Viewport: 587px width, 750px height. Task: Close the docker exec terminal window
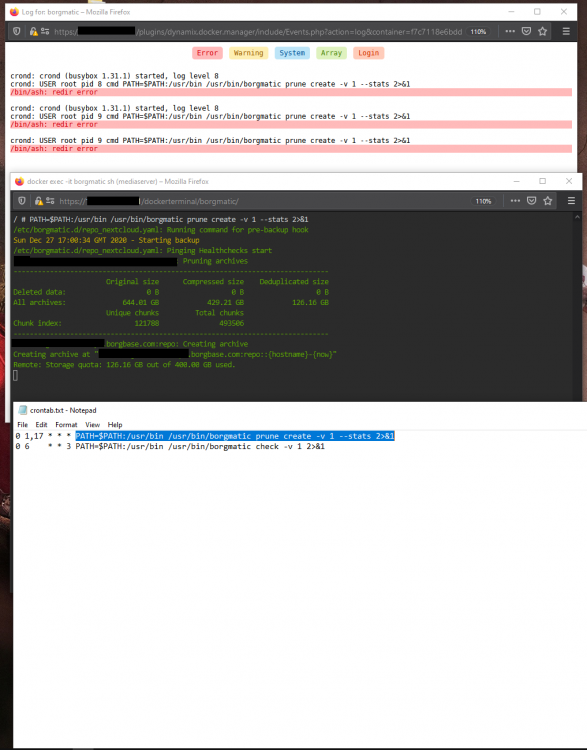click(x=569, y=181)
